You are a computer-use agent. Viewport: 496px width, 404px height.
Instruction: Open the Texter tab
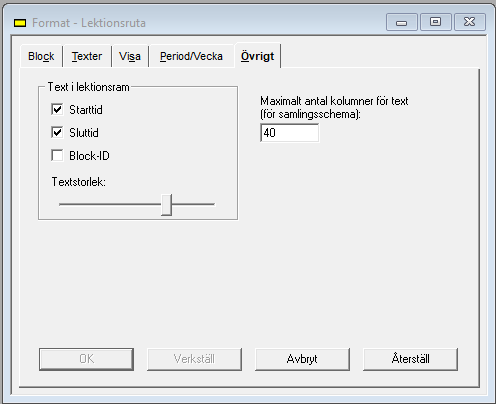[x=87, y=56]
